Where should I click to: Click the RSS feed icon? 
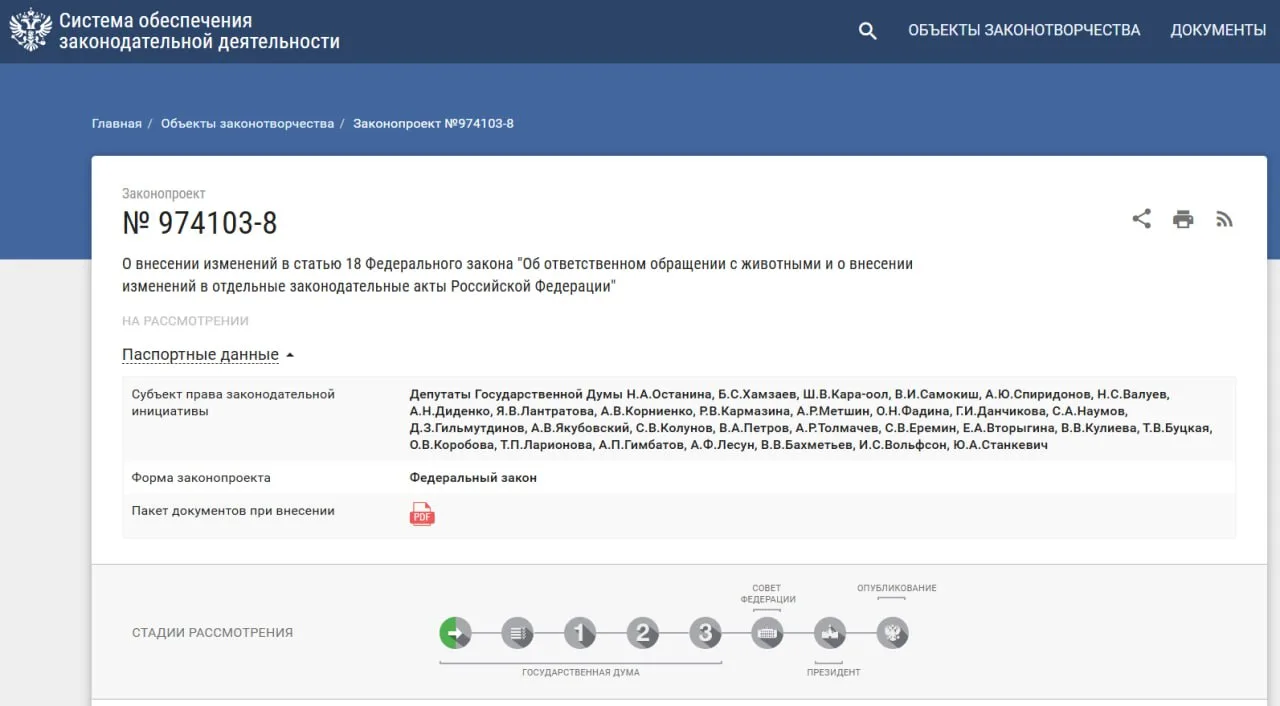[x=1224, y=219]
